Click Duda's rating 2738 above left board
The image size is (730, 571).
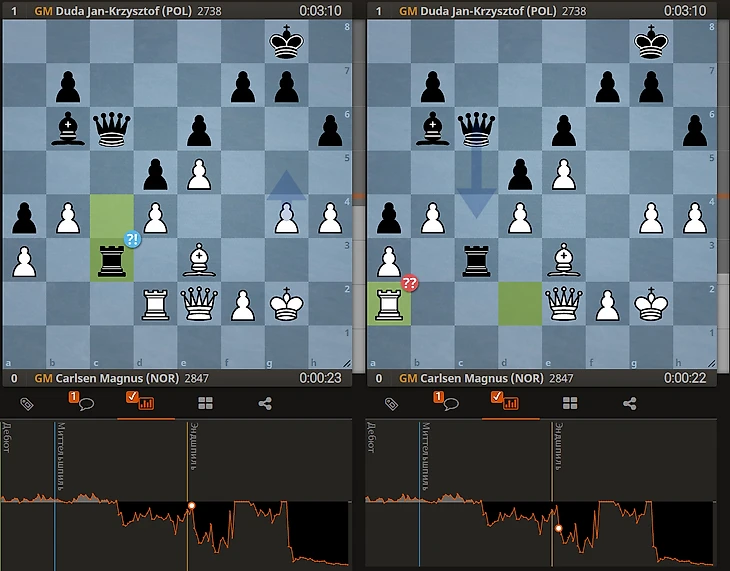point(209,11)
